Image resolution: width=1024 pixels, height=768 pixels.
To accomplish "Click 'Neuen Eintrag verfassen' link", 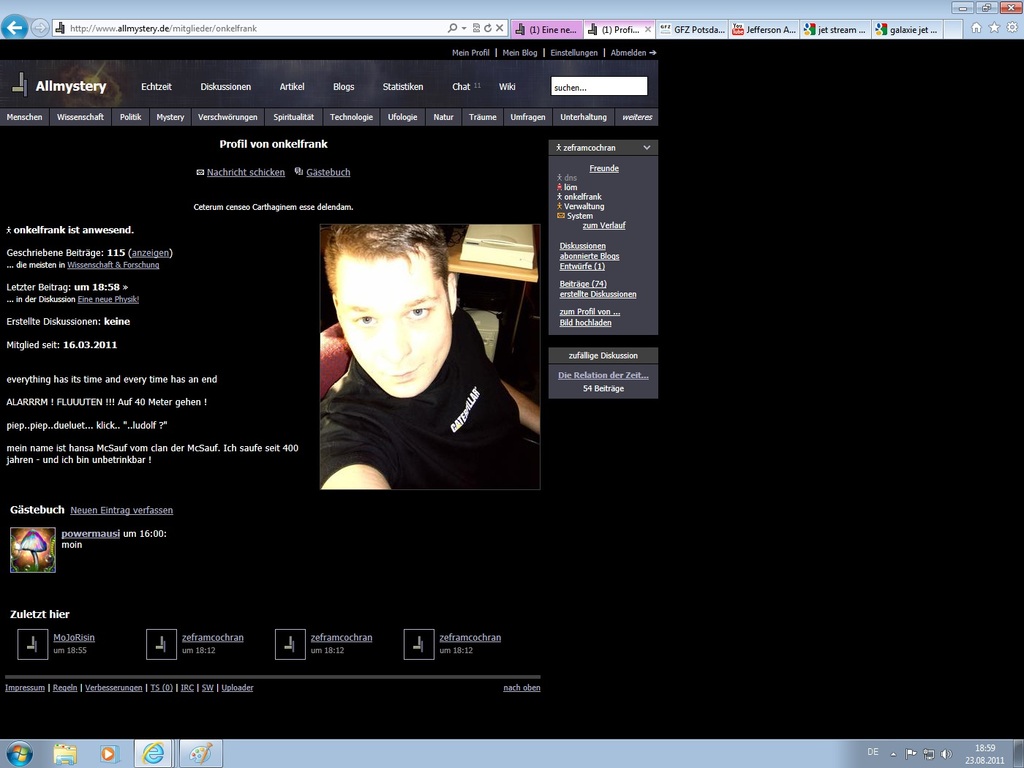I will click(x=121, y=511).
